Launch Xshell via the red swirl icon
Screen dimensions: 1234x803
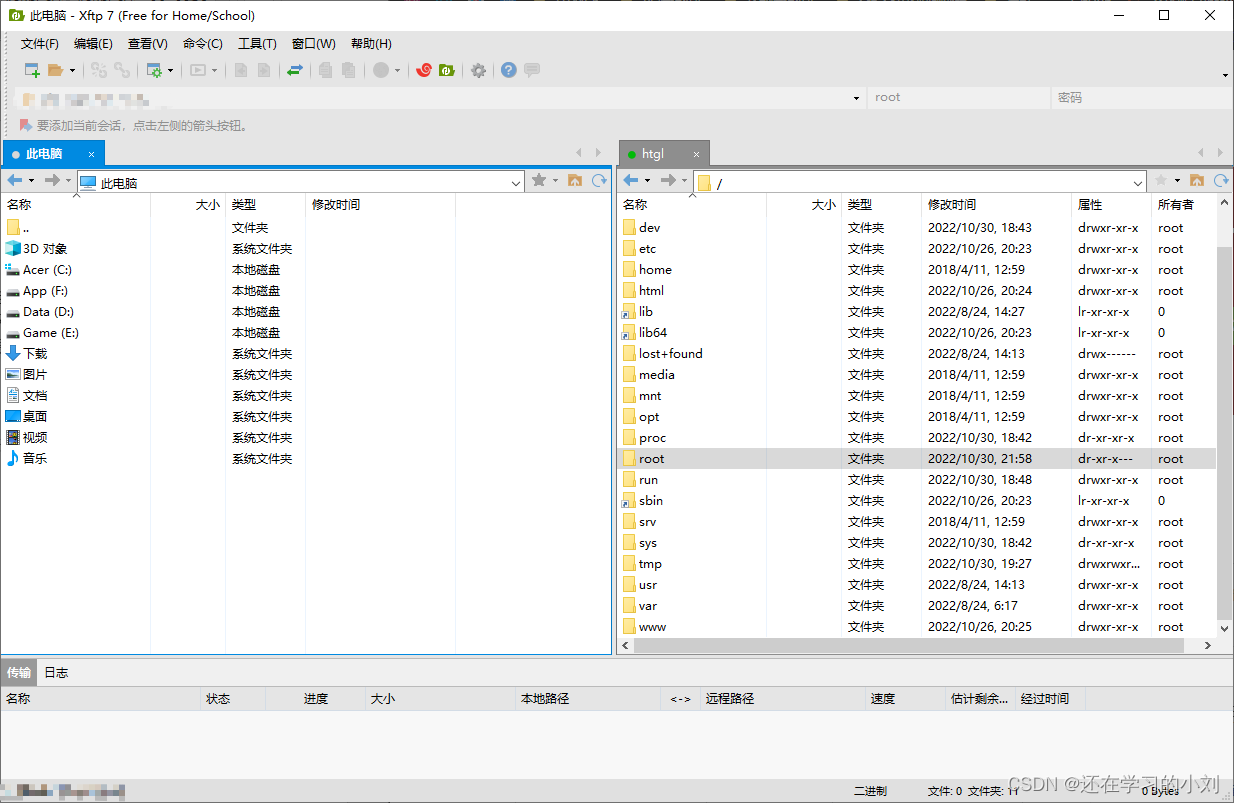click(424, 70)
